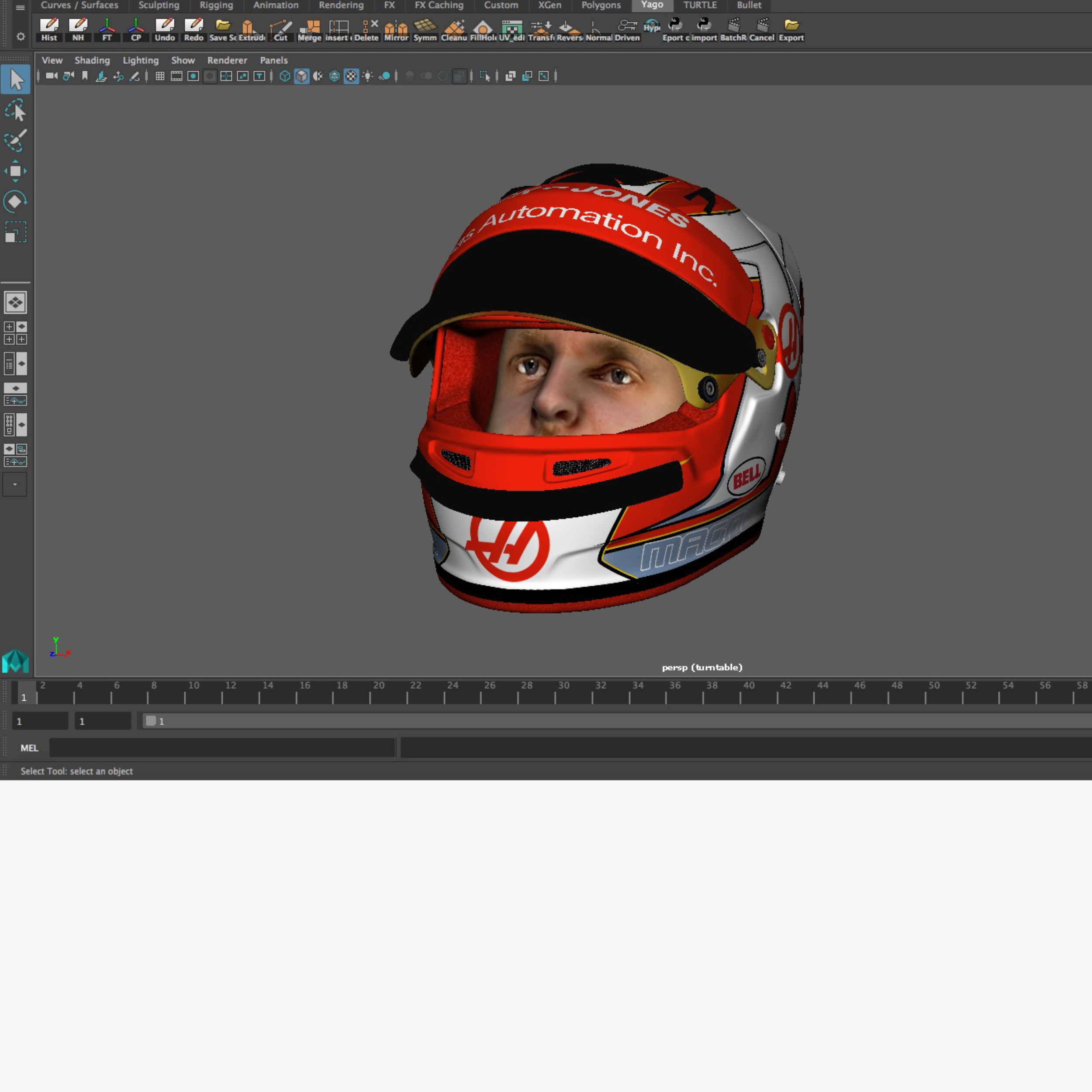Click the Delete shelf icon

click(366, 30)
